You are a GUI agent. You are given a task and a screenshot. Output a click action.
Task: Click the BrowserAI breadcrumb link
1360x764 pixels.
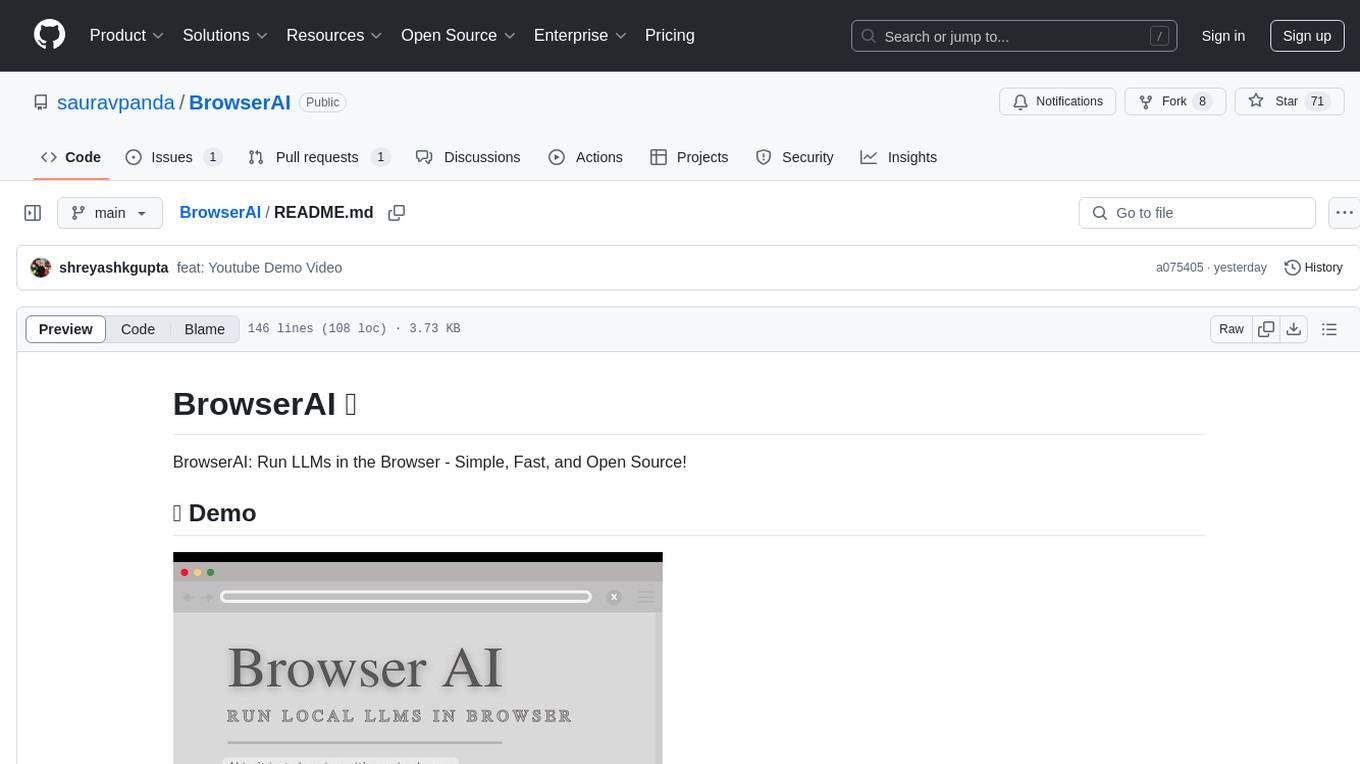[x=220, y=212]
